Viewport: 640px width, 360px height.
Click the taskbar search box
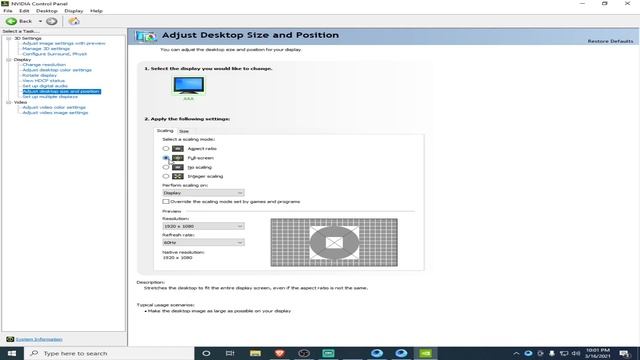109,353
